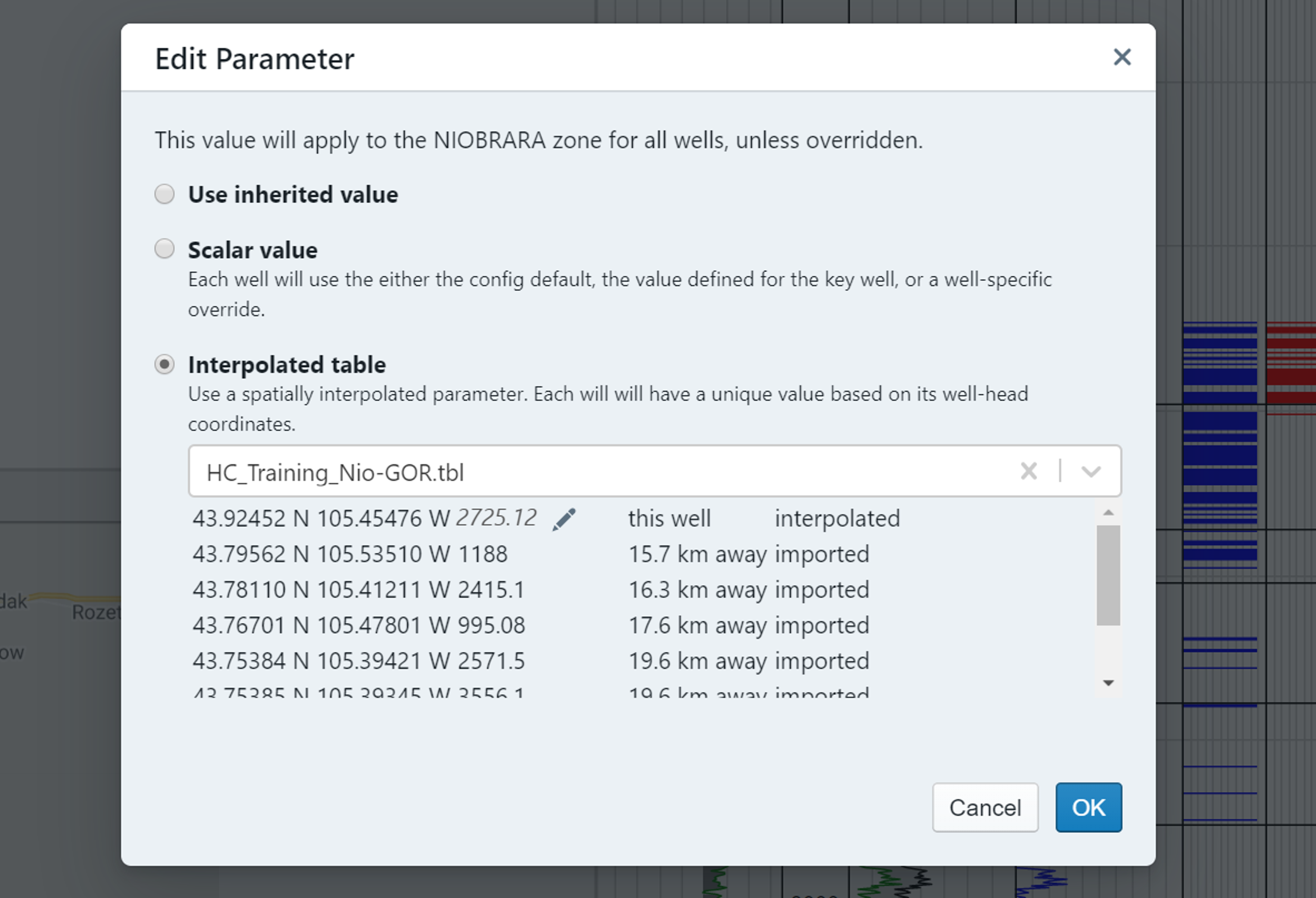Click the table list scrollbar thumb
The width and height of the screenshot is (1316, 898).
[x=1108, y=575]
